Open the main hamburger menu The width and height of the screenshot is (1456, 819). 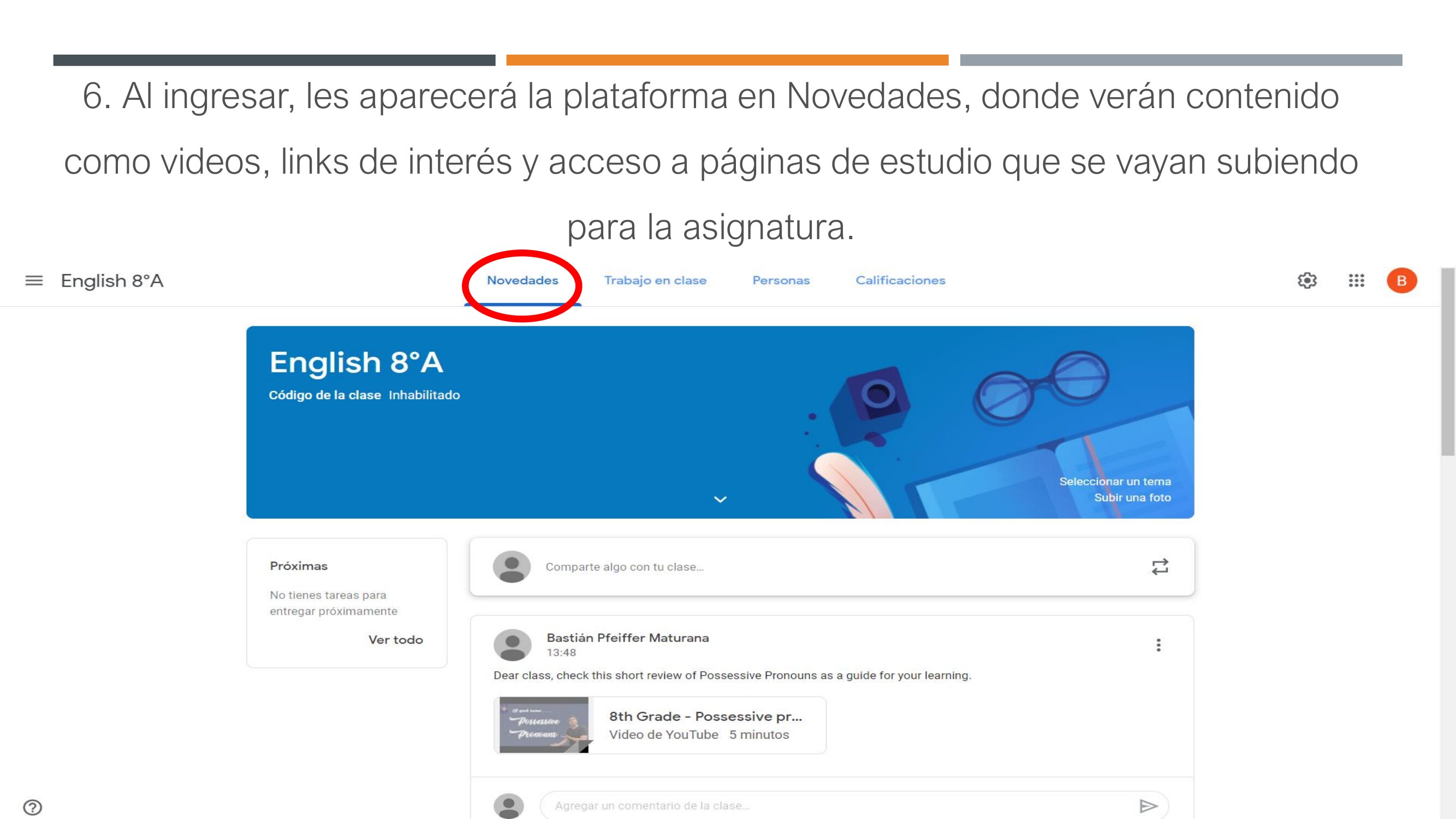pos(34,281)
